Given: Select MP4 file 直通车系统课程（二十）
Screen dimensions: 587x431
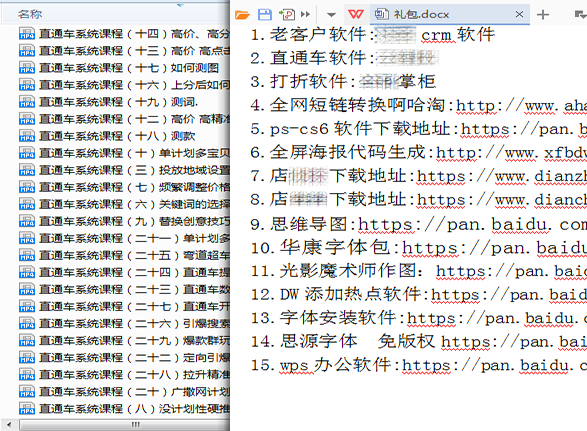Looking at the screenshot, I should 124,392.
